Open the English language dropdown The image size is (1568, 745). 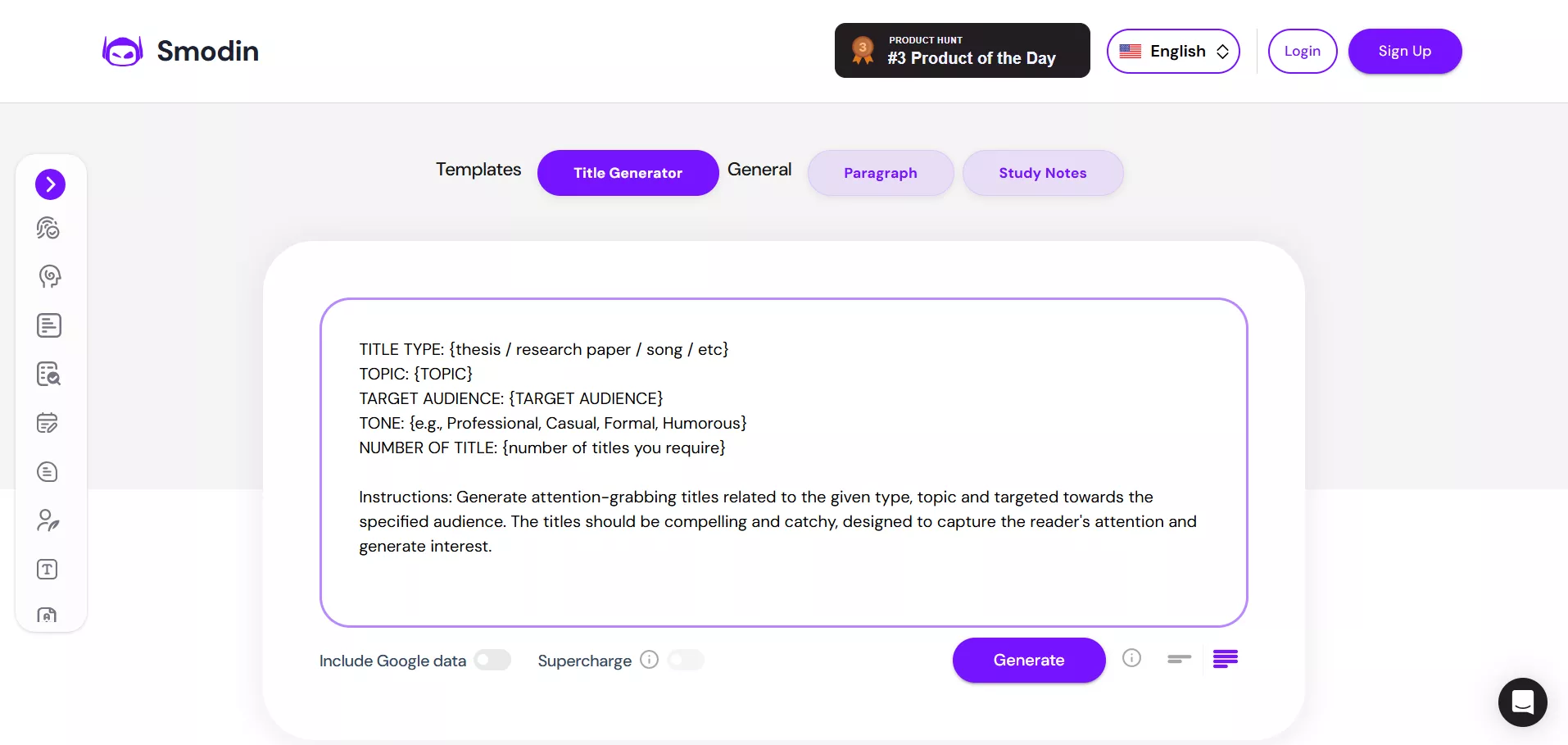[1173, 51]
